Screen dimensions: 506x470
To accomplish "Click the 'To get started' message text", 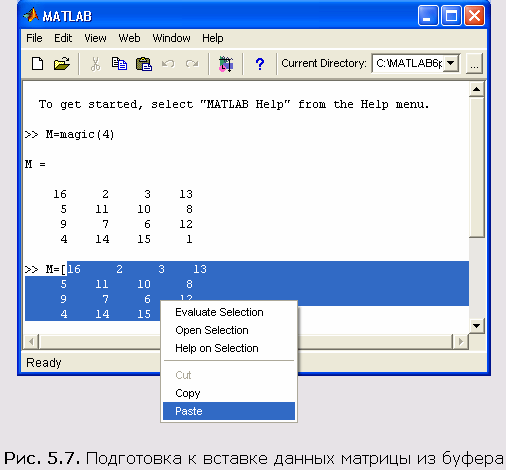I will click(234, 105).
